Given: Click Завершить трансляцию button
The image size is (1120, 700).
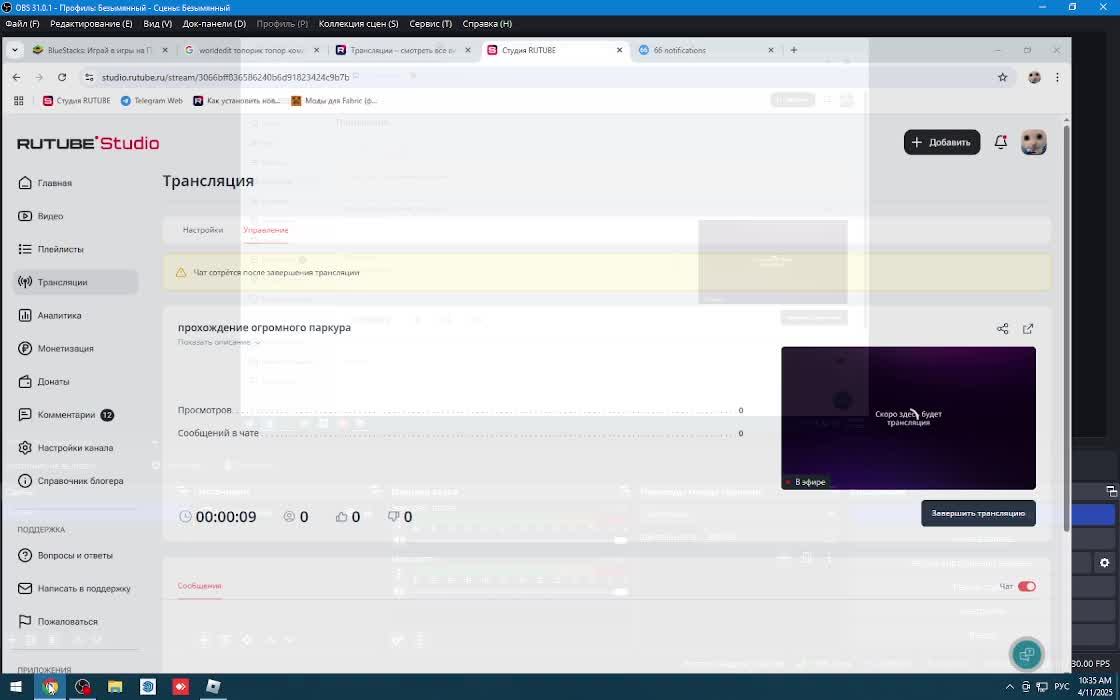Looking at the screenshot, I should point(978,513).
